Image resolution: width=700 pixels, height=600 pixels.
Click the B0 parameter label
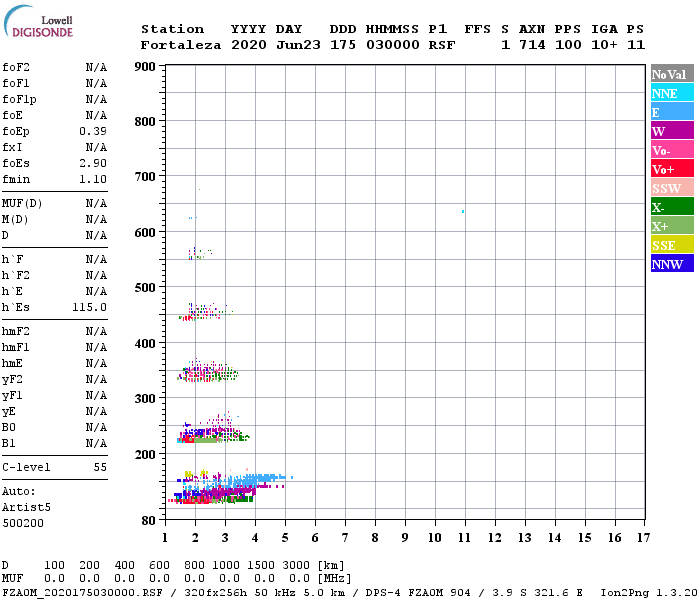8,428
